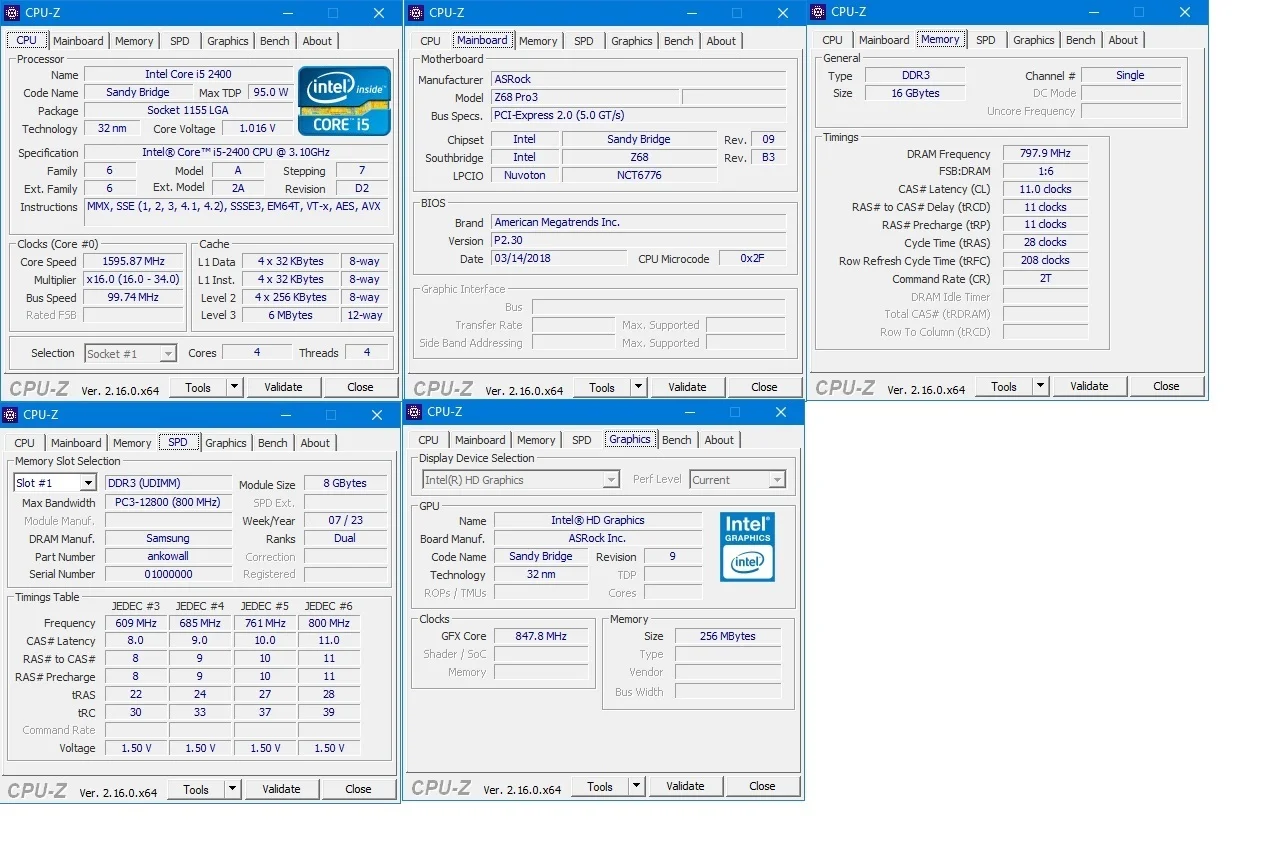The width and height of the screenshot is (1266, 844).
Task: Open About tab in Mainboard window
Action: pyautogui.click(x=721, y=41)
